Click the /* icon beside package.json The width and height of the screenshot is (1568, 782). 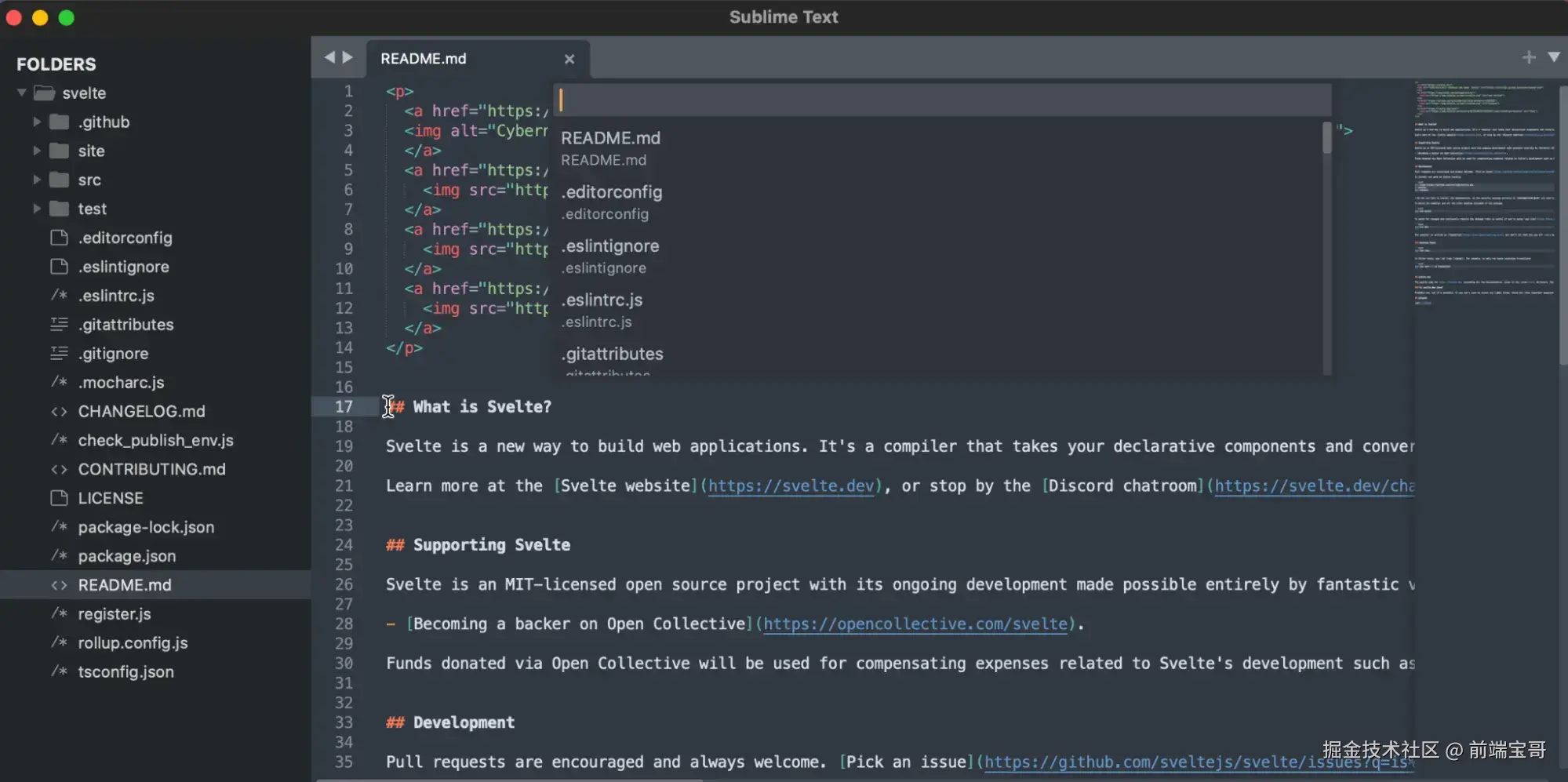(x=59, y=556)
